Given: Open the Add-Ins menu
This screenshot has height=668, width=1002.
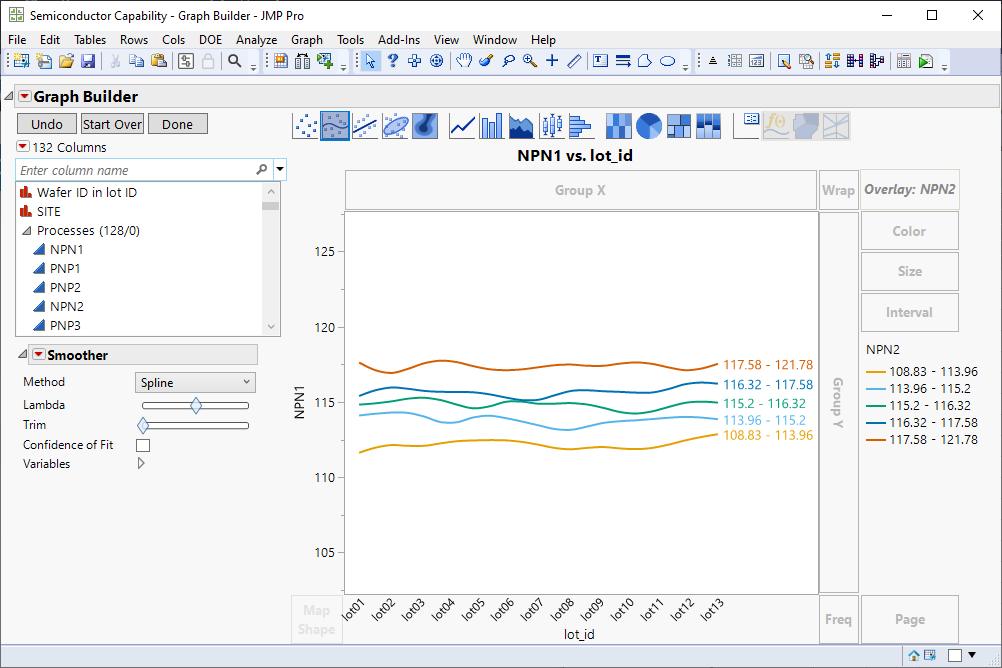Looking at the screenshot, I should click(x=399, y=40).
